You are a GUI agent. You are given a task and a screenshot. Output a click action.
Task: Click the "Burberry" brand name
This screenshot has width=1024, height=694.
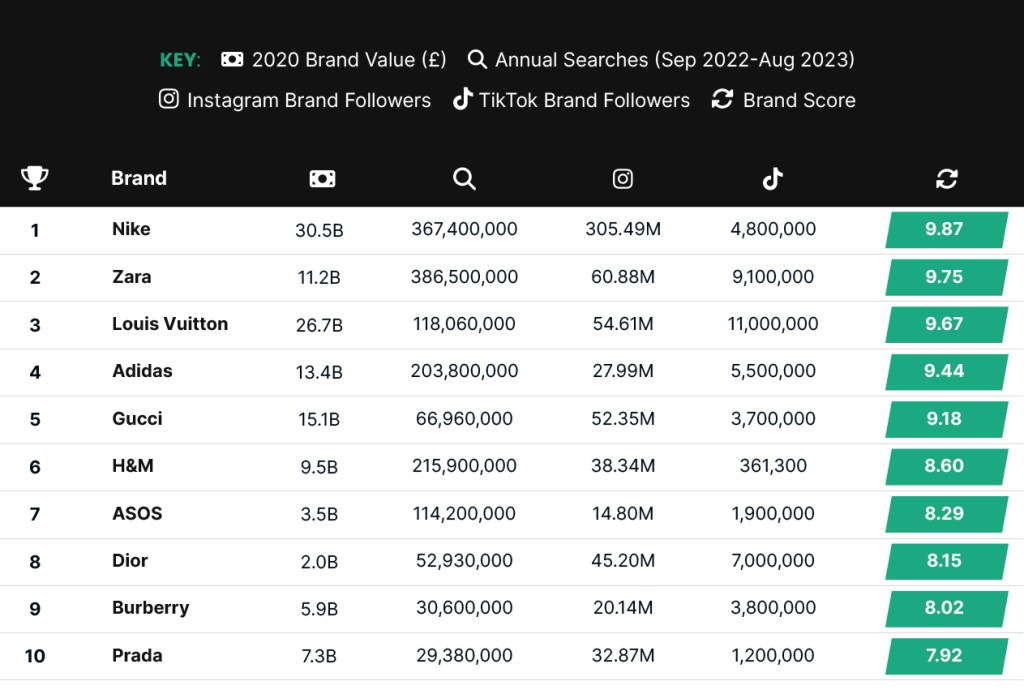point(151,608)
